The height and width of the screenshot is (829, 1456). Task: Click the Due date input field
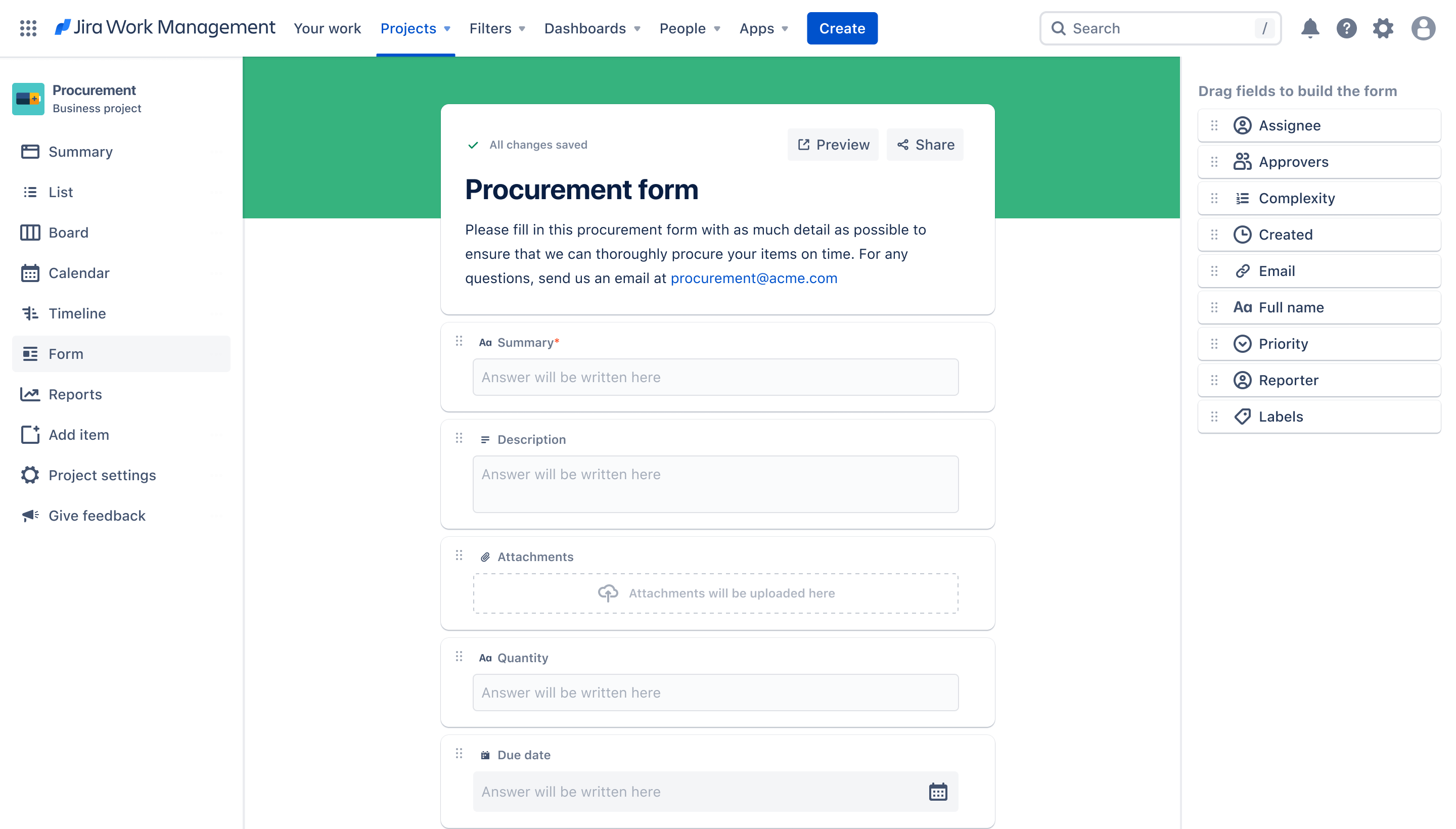[x=715, y=791]
